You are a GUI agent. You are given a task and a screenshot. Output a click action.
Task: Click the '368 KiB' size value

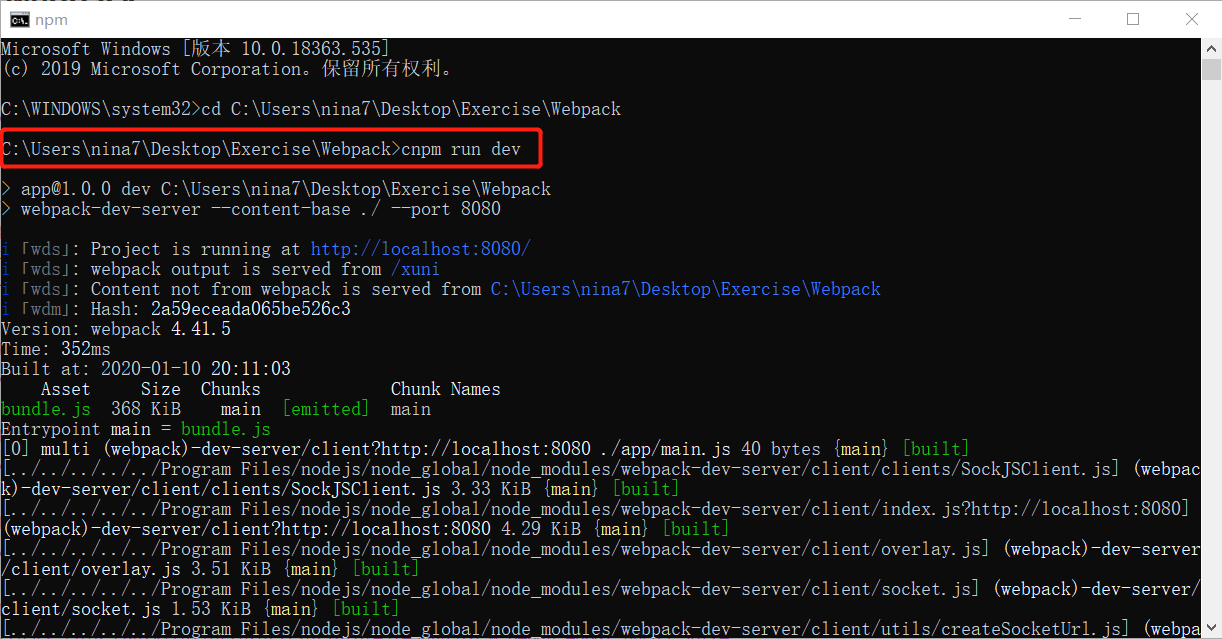coord(146,409)
